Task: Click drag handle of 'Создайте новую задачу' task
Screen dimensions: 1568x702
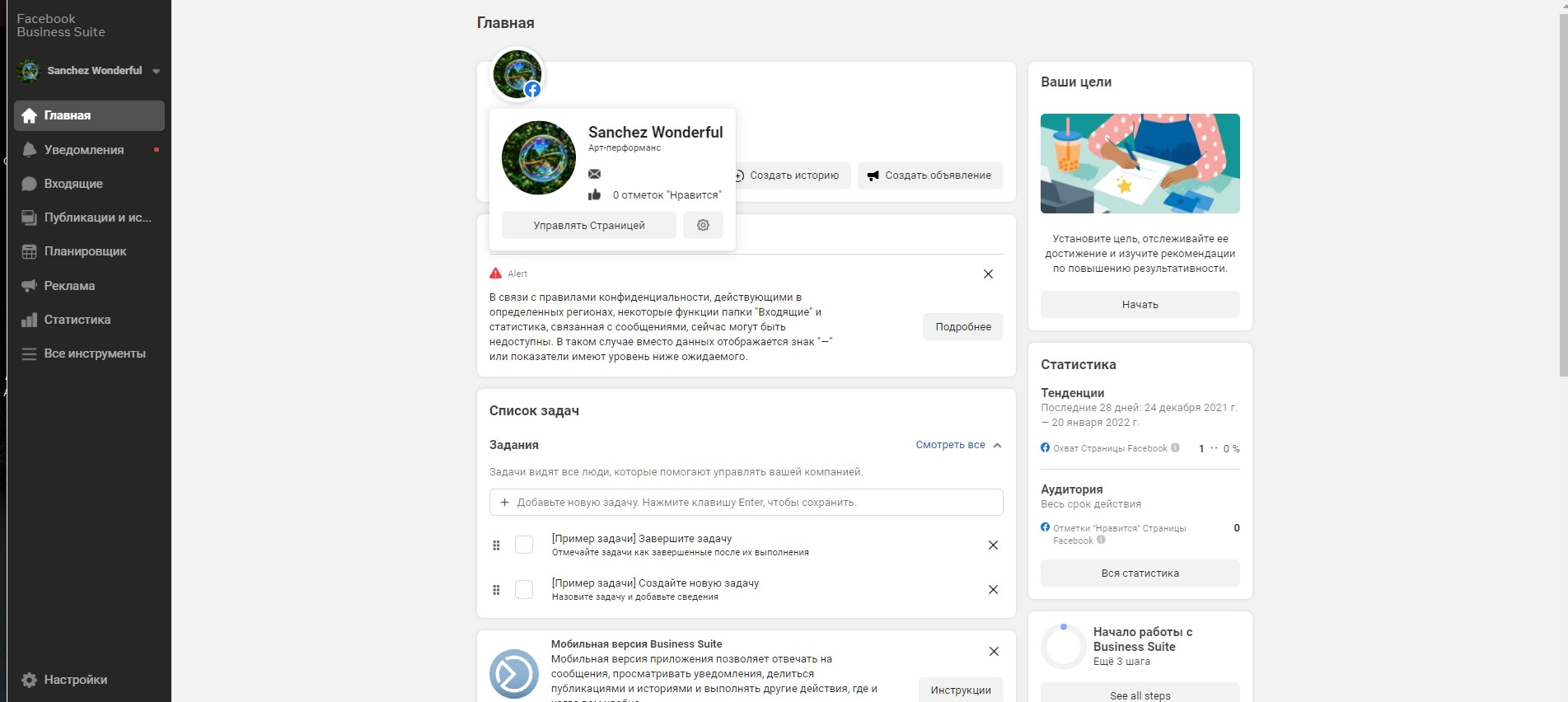Action: 496,590
